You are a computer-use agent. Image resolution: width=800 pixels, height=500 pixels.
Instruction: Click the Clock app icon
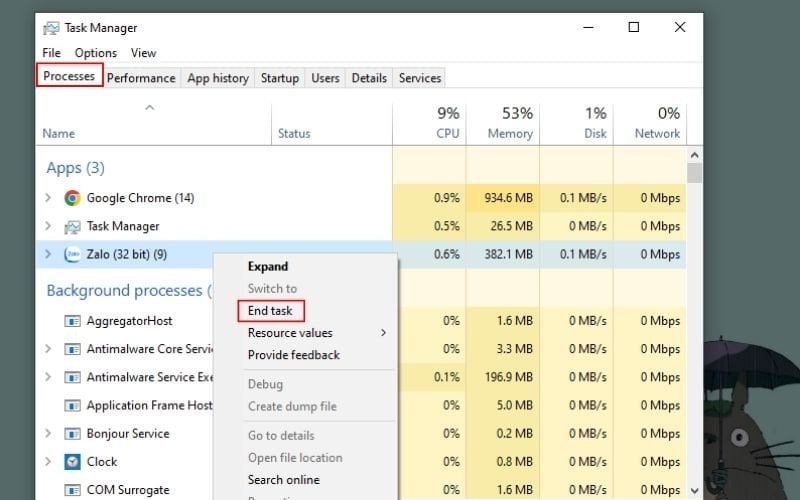point(72,462)
